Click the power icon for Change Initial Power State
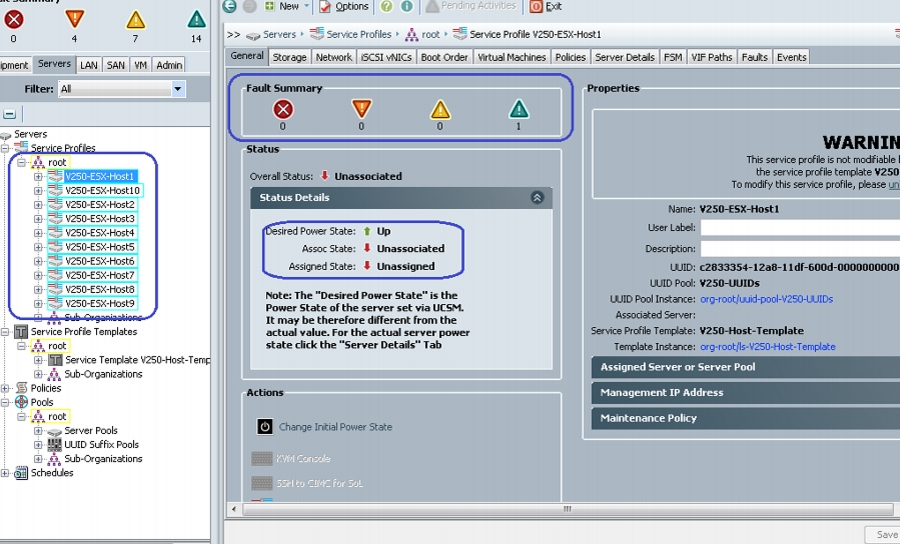 tap(265, 426)
